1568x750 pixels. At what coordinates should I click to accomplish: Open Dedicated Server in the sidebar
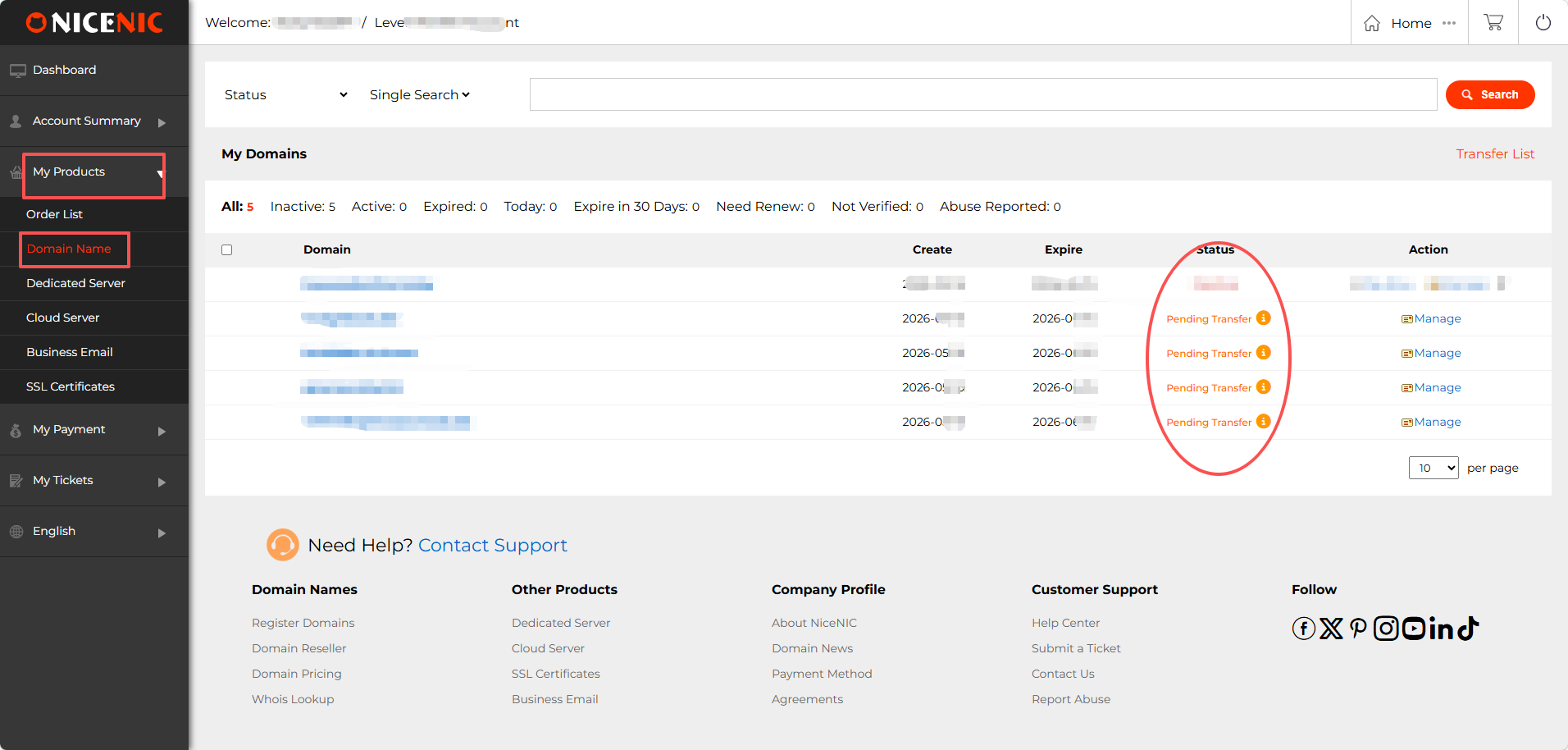75,283
